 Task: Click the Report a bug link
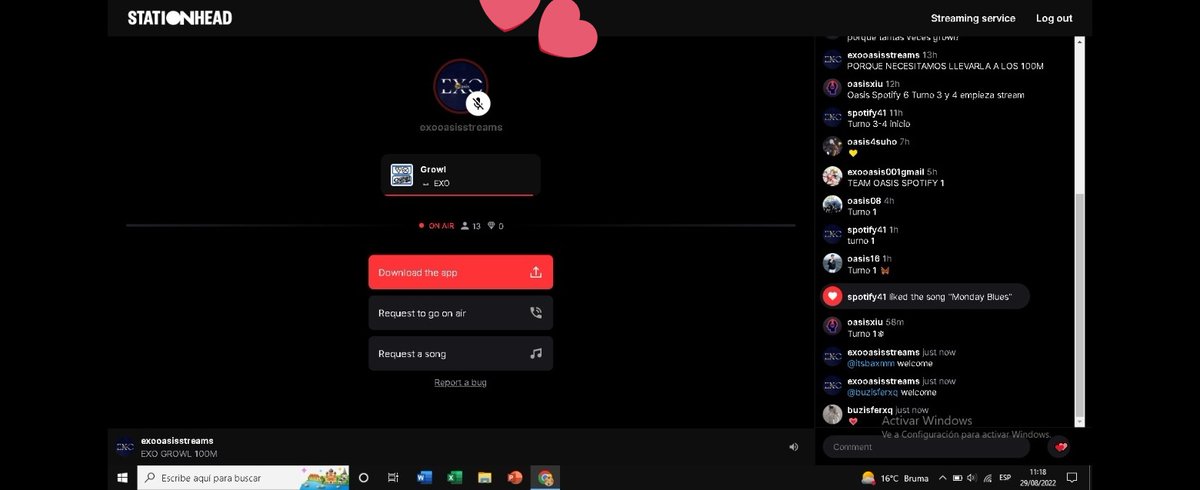(x=460, y=382)
